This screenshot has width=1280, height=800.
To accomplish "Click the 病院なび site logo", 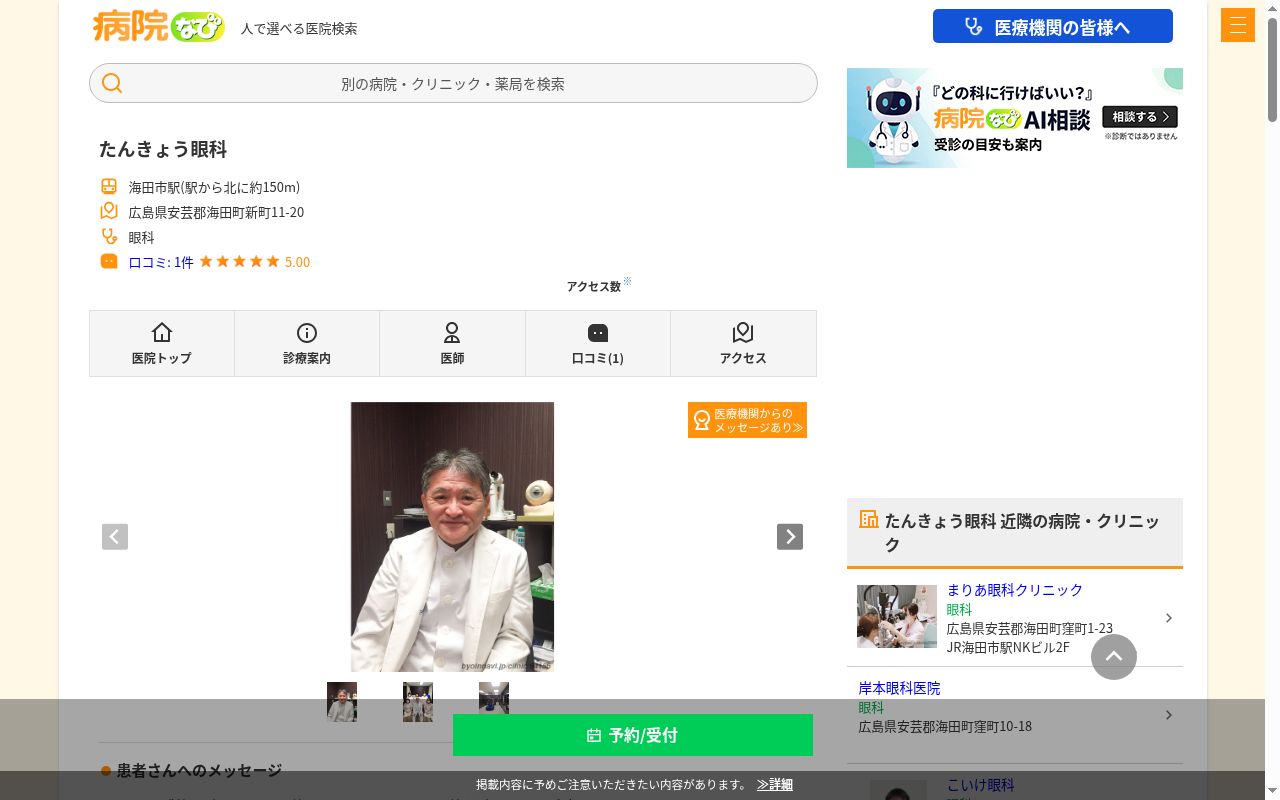I will (159, 26).
